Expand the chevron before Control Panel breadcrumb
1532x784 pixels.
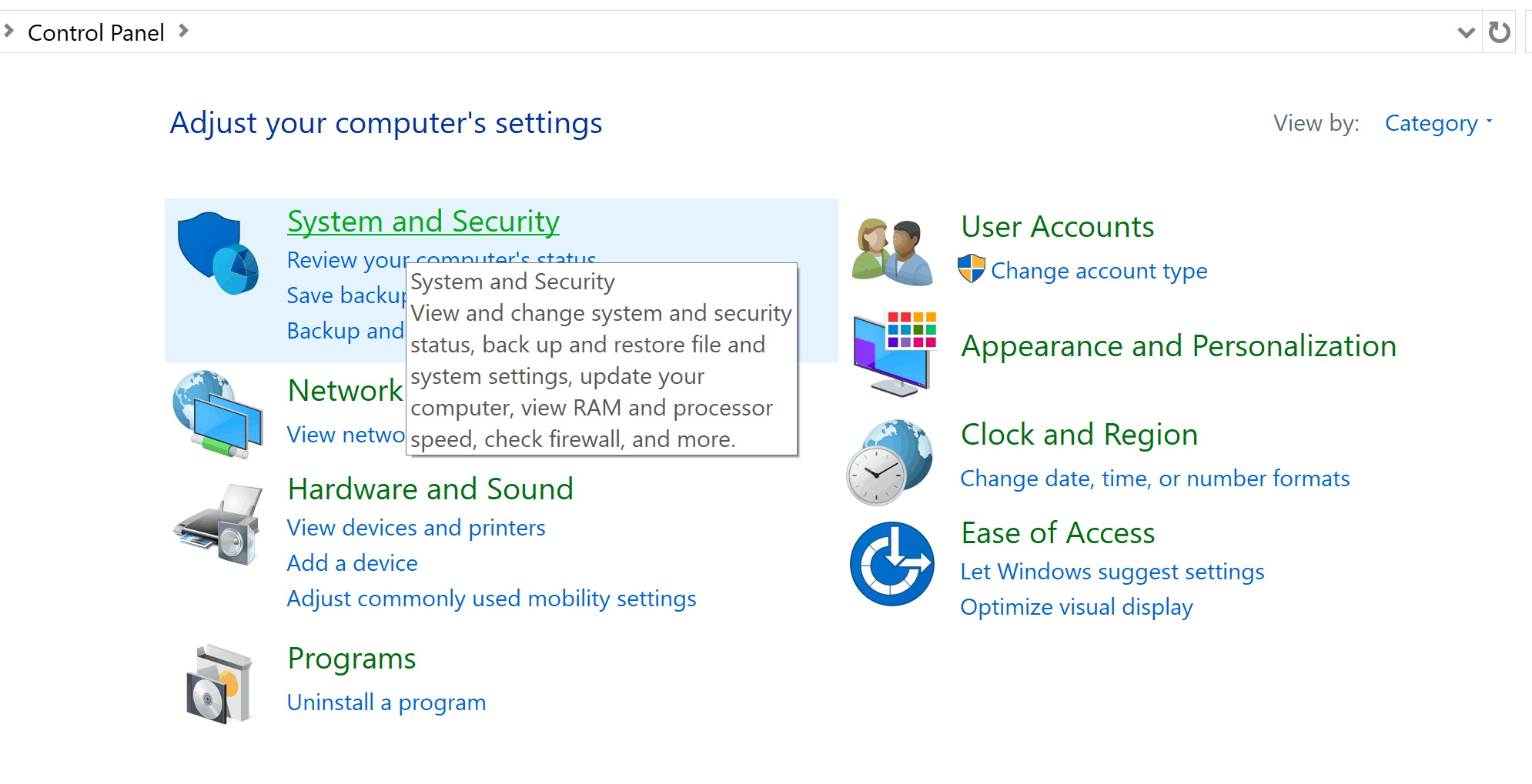pos(8,31)
